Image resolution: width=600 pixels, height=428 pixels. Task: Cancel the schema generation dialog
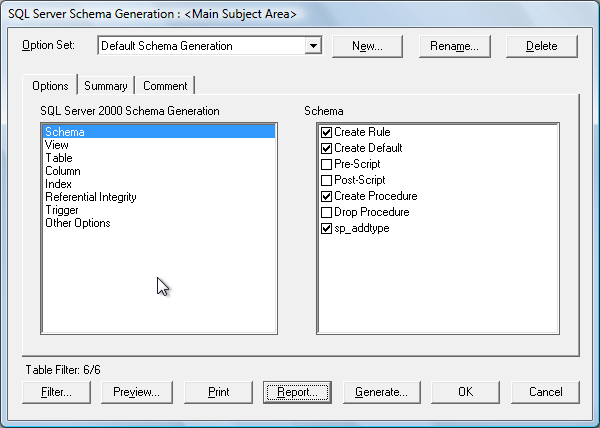point(545,392)
